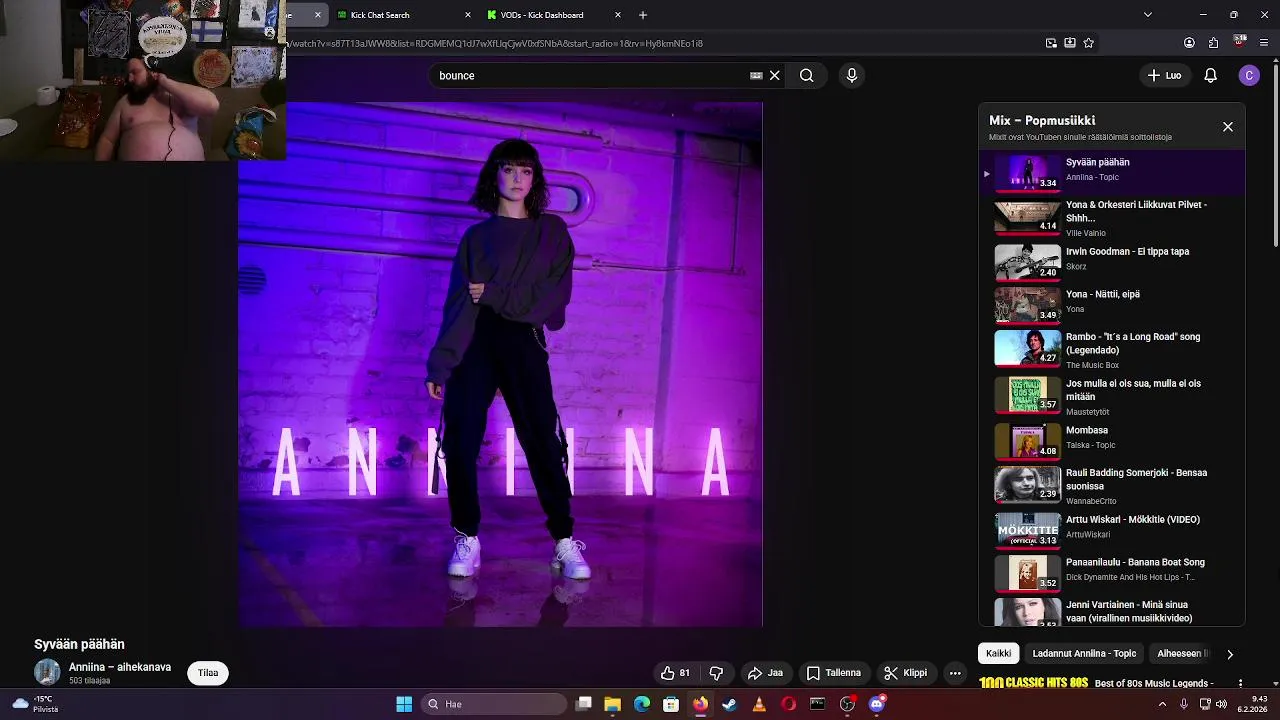The width and height of the screenshot is (1280, 720).
Task: Open the Firefox hamburger menu
Action: click(1265, 43)
